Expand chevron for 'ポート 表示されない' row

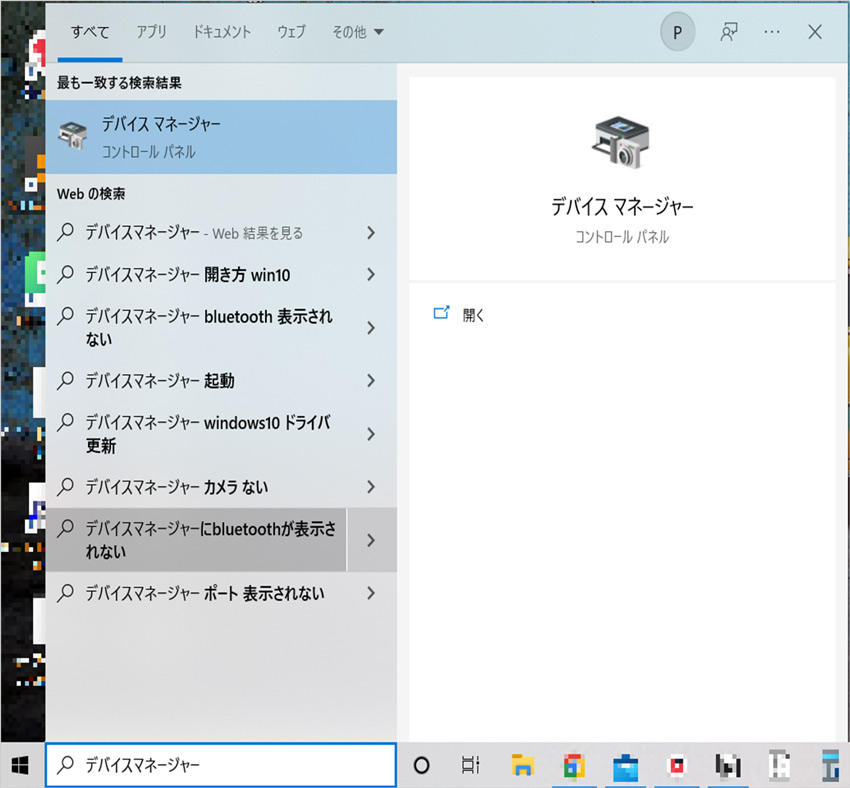[x=371, y=593]
